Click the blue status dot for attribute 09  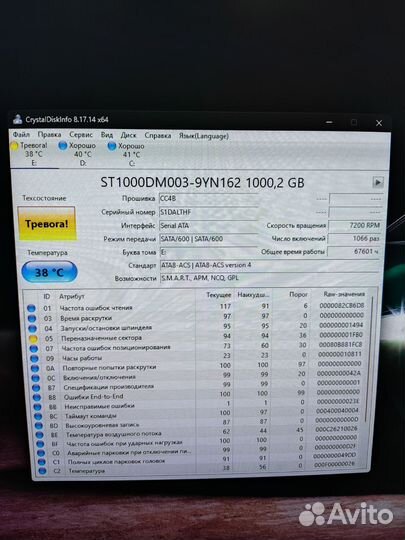pyautogui.click(x=34, y=359)
